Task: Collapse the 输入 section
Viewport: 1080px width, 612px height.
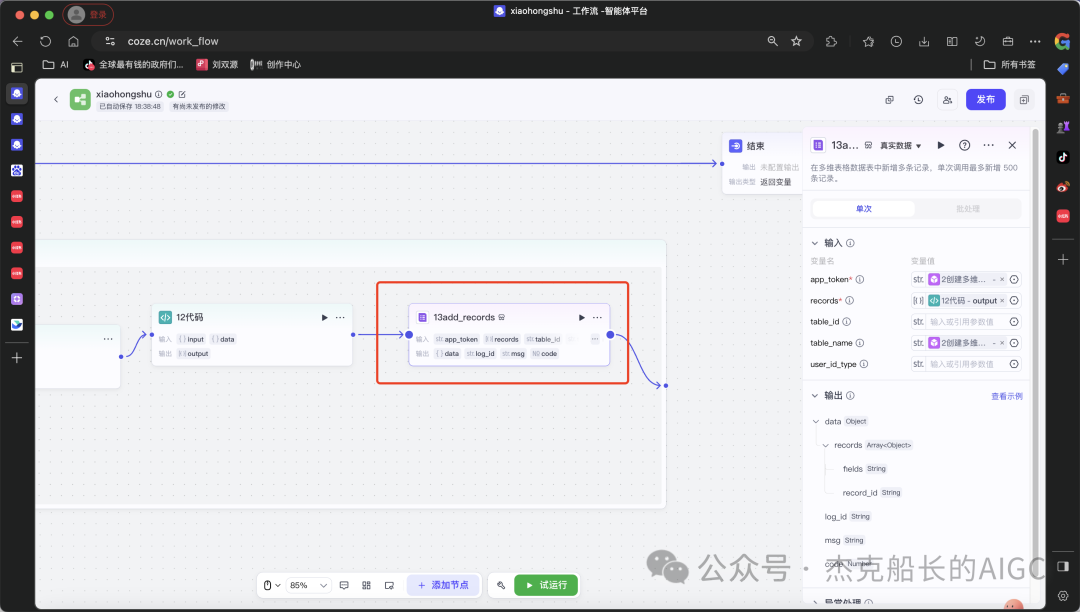Action: click(x=815, y=243)
